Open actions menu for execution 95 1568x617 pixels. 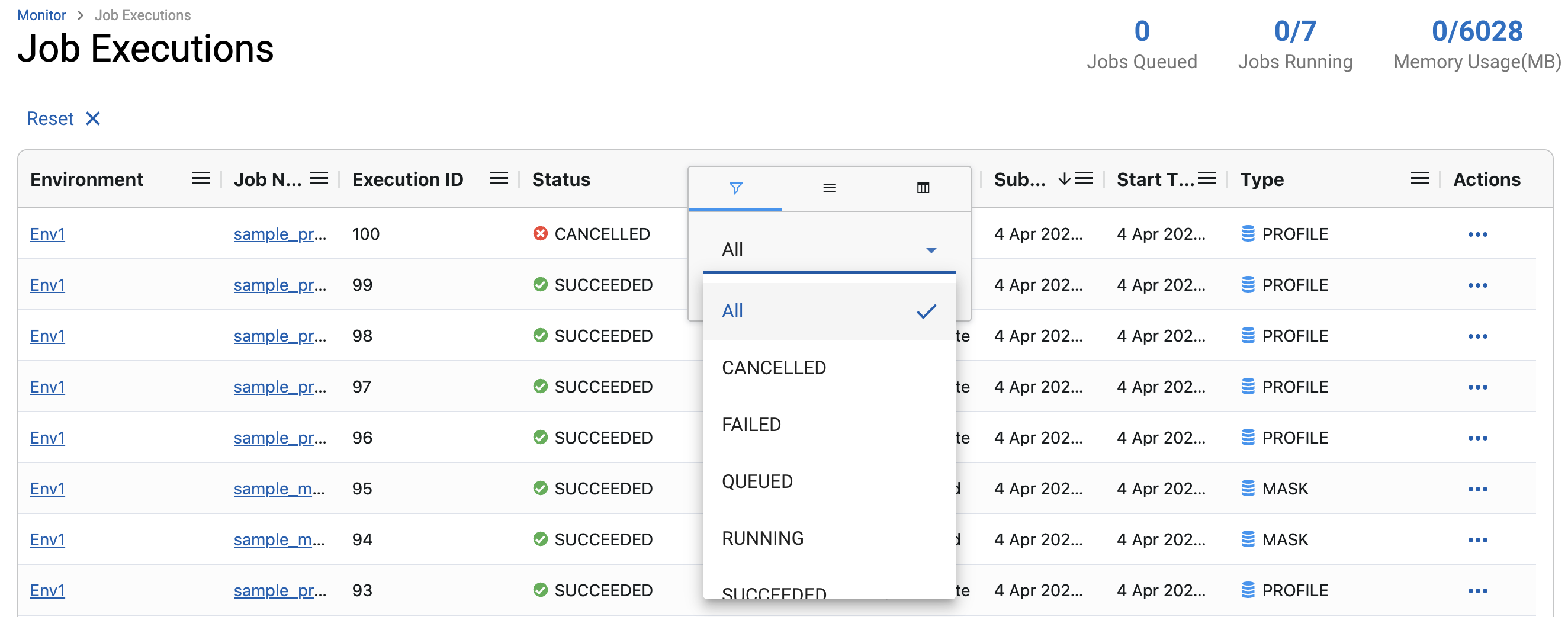(1477, 489)
